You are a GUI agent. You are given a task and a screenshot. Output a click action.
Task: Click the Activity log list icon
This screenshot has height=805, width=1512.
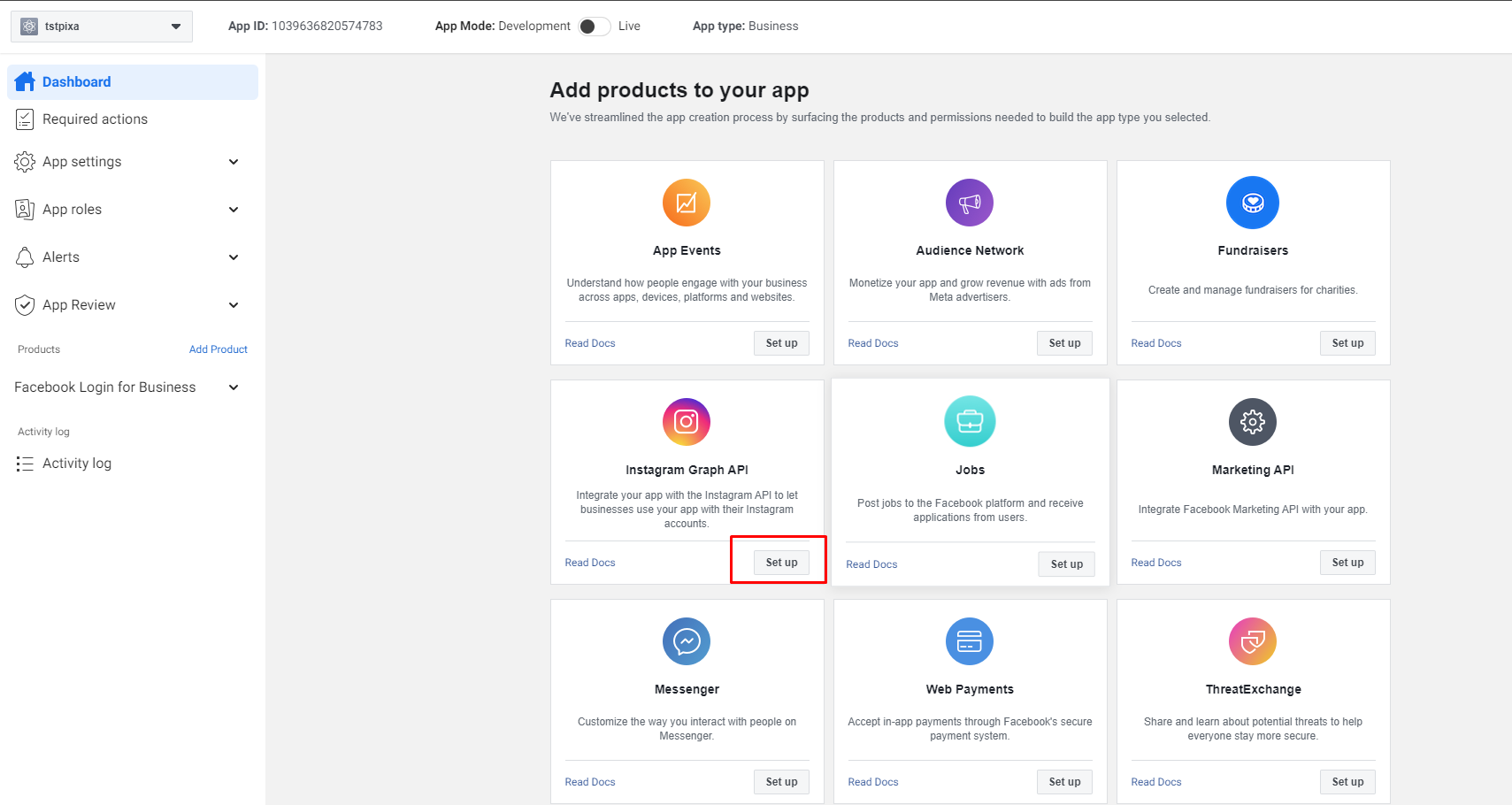(25, 464)
